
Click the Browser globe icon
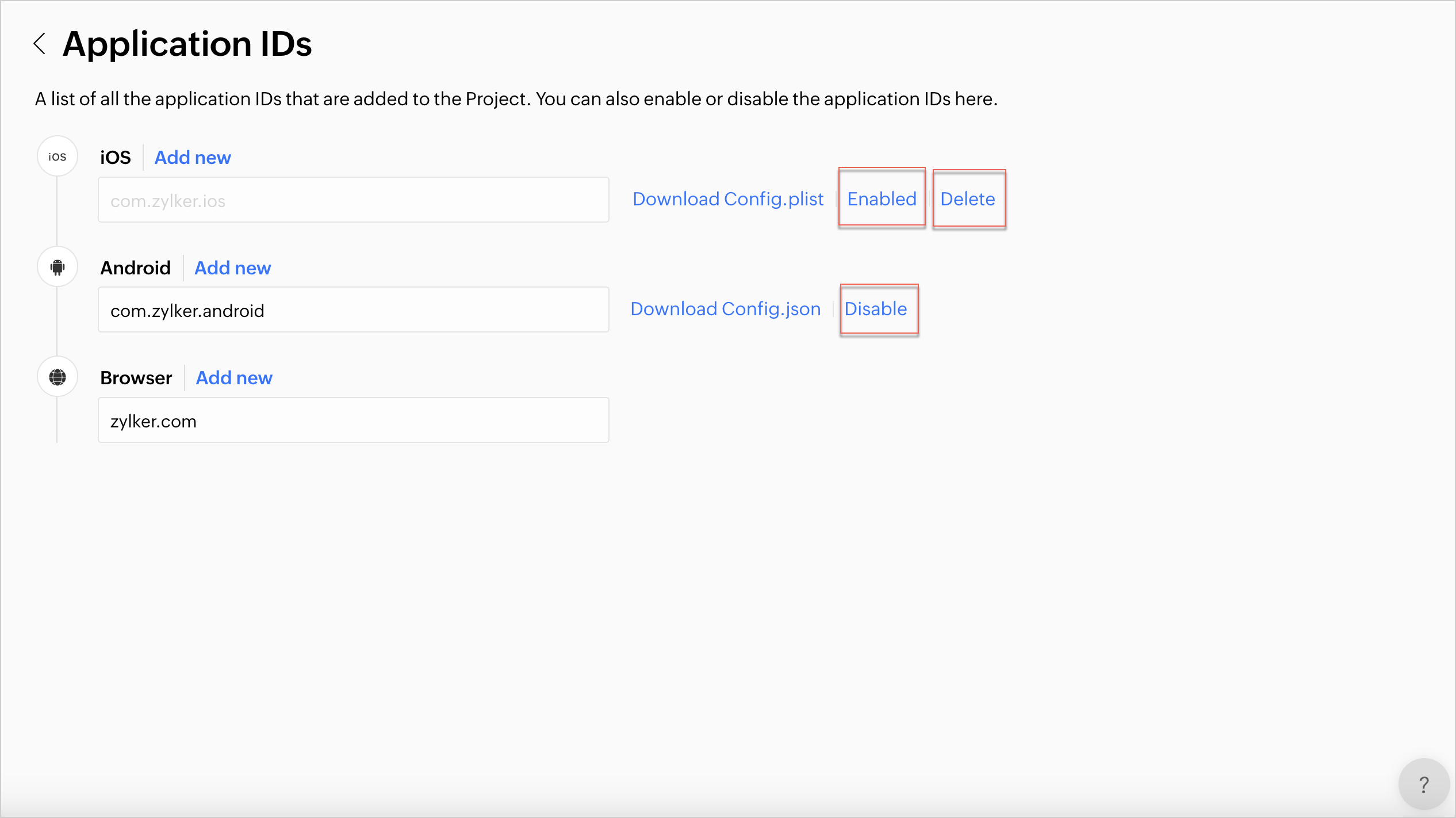click(x=58, y=377)
